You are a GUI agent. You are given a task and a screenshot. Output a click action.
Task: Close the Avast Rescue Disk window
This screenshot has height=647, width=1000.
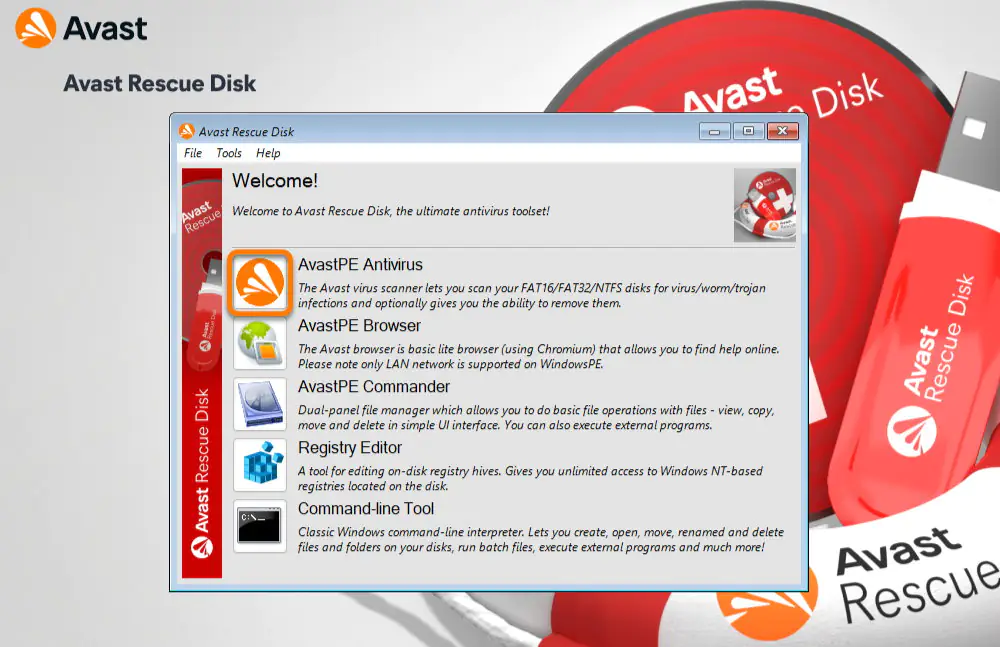pos(783,131)
